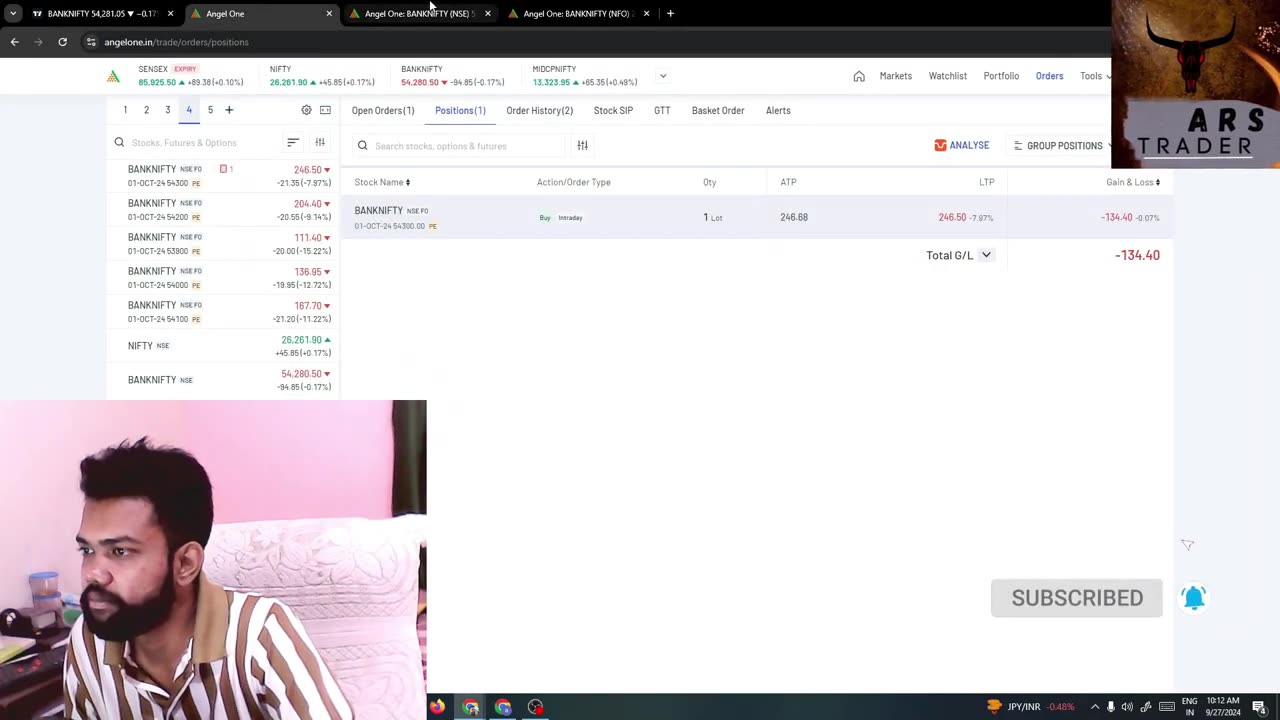Click the SUBSCRIBED button
The width and height of the screenshot is (1280, 720).
coord(1077,598)
